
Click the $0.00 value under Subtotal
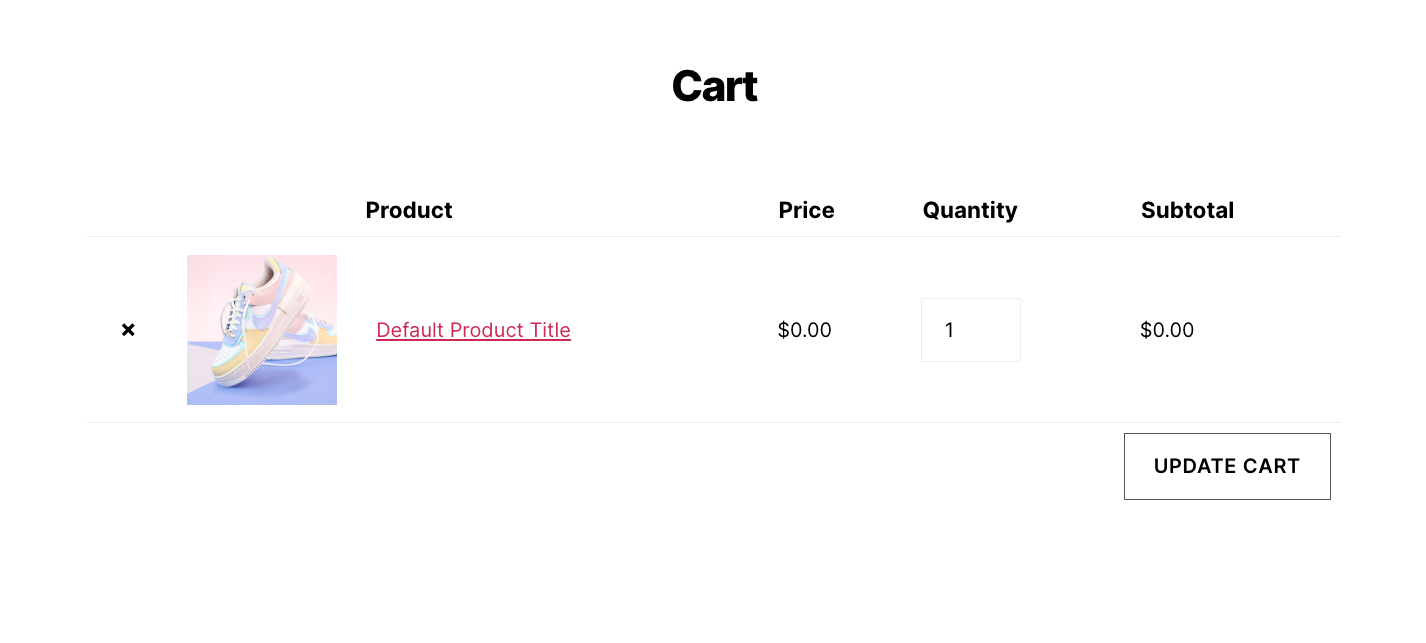tap(1167, 330)
